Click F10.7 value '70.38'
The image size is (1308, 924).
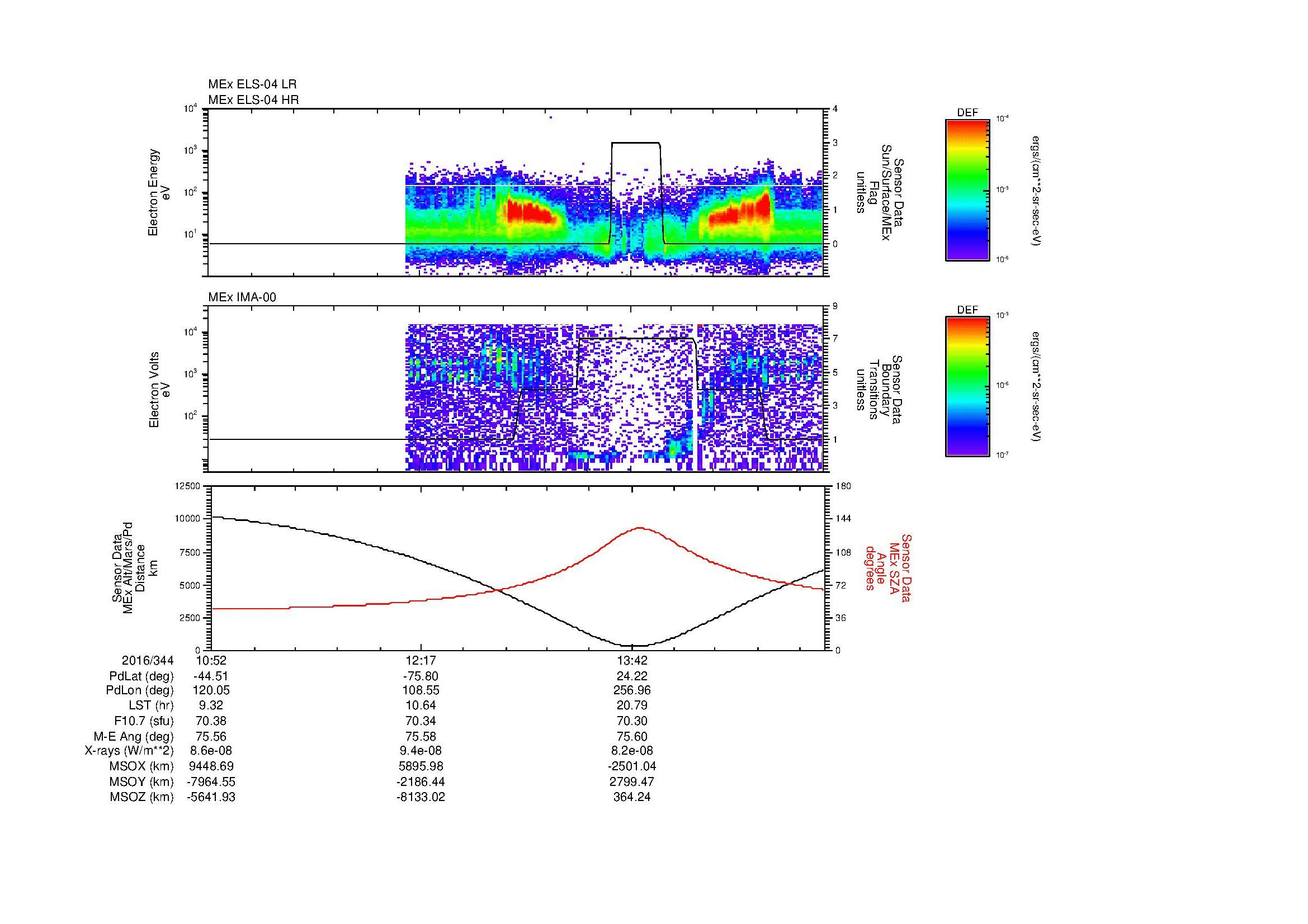[211, 721]
